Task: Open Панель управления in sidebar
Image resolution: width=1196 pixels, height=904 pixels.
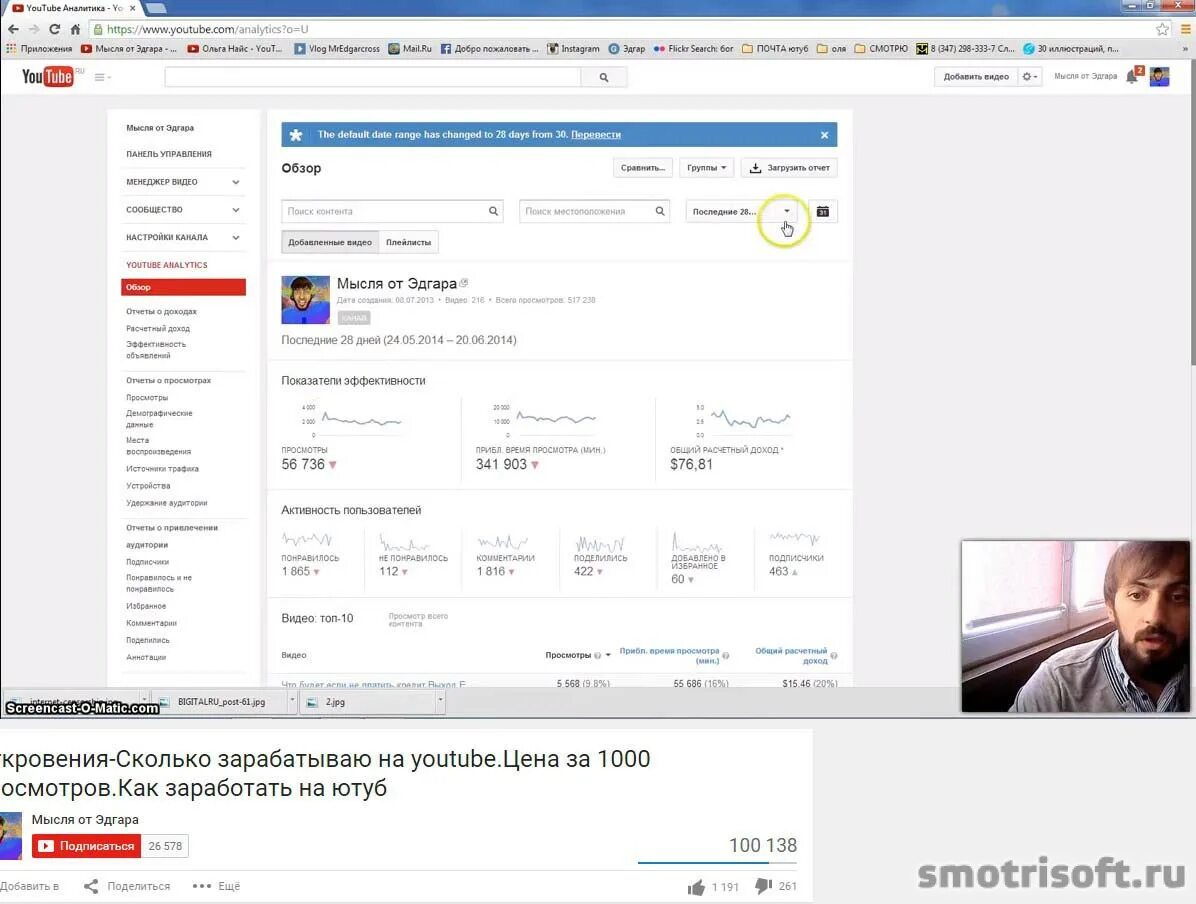Action: pyautogui.click(x=169, y=154)
